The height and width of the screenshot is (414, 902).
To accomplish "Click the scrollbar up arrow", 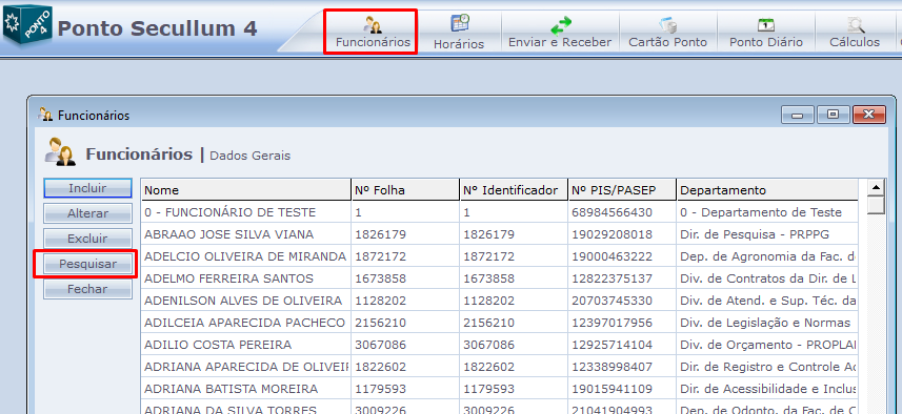I will tap(876, 187).
